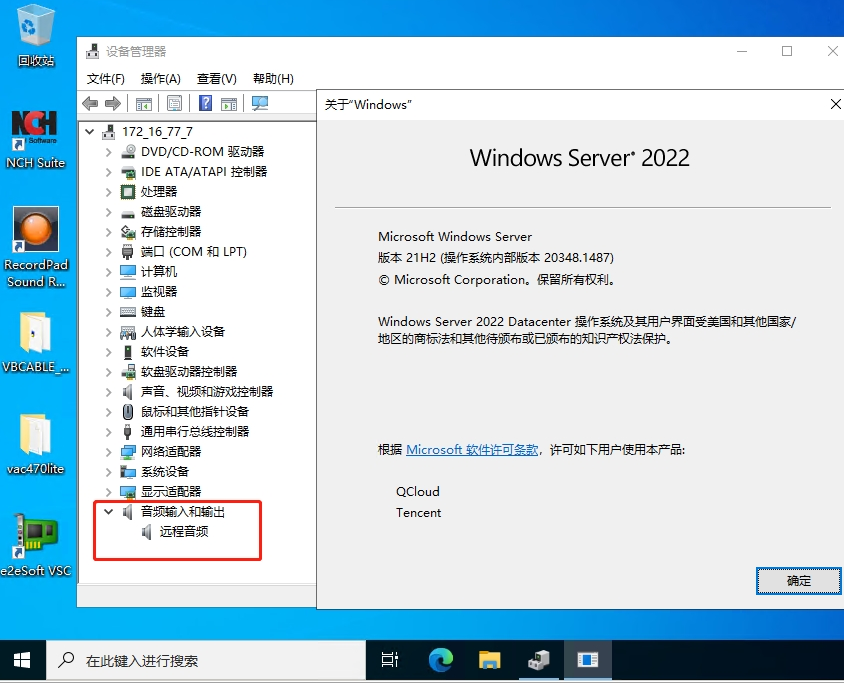Expand the IDE ATA/ATAPI 控制器 node
Viewport: 844px width, 683px height.
(x=109, y=172)
